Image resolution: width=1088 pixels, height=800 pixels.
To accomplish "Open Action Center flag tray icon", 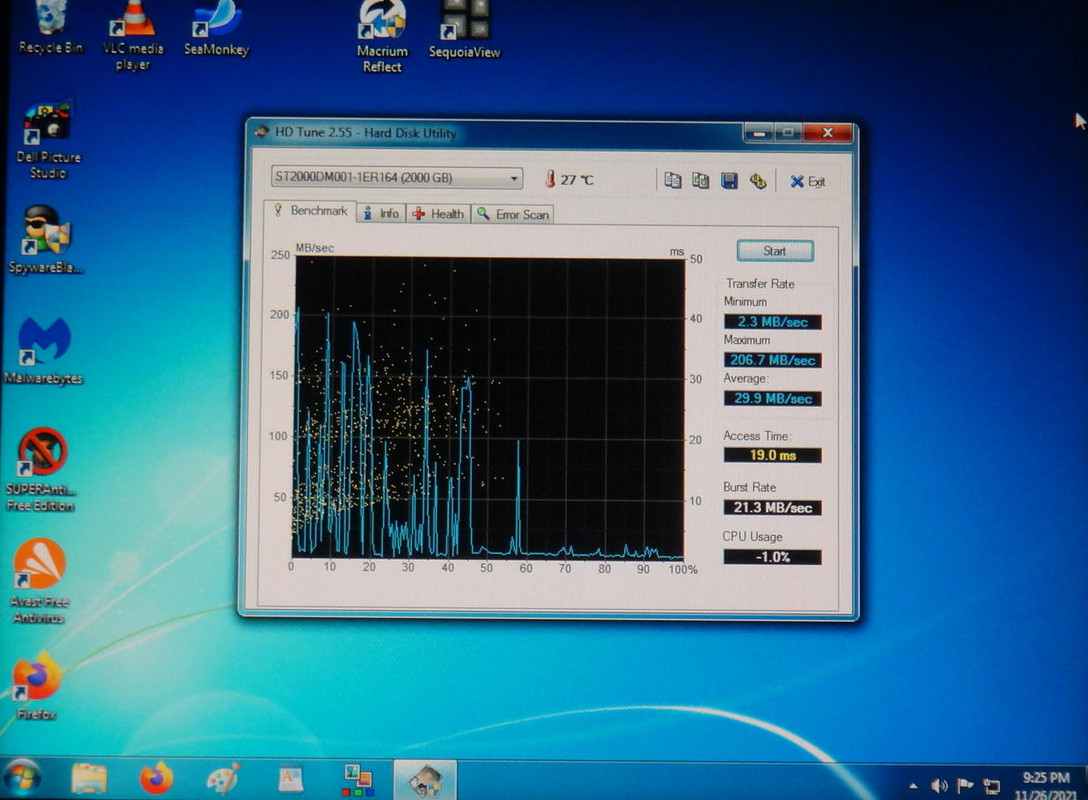I will click(964, 786).
